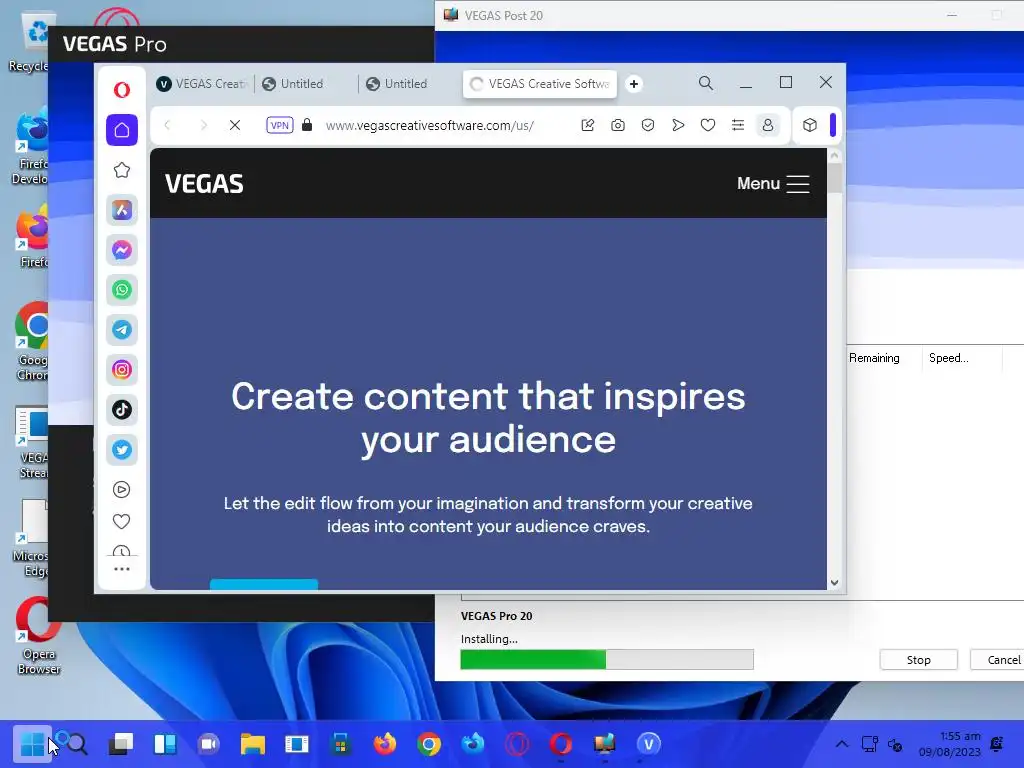Open the taskbar clock and date
This screenshot has height=768, width=1024.
point(950,744)
